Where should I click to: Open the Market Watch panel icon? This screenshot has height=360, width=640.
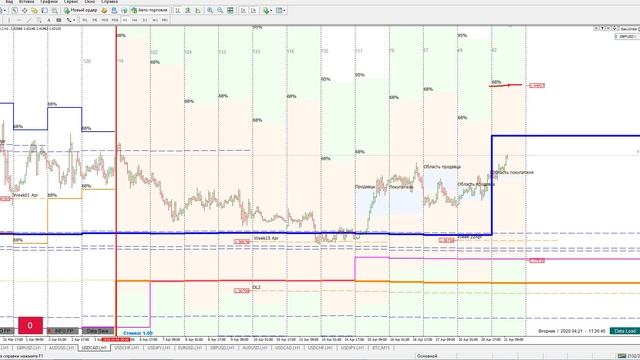point(14,11)
